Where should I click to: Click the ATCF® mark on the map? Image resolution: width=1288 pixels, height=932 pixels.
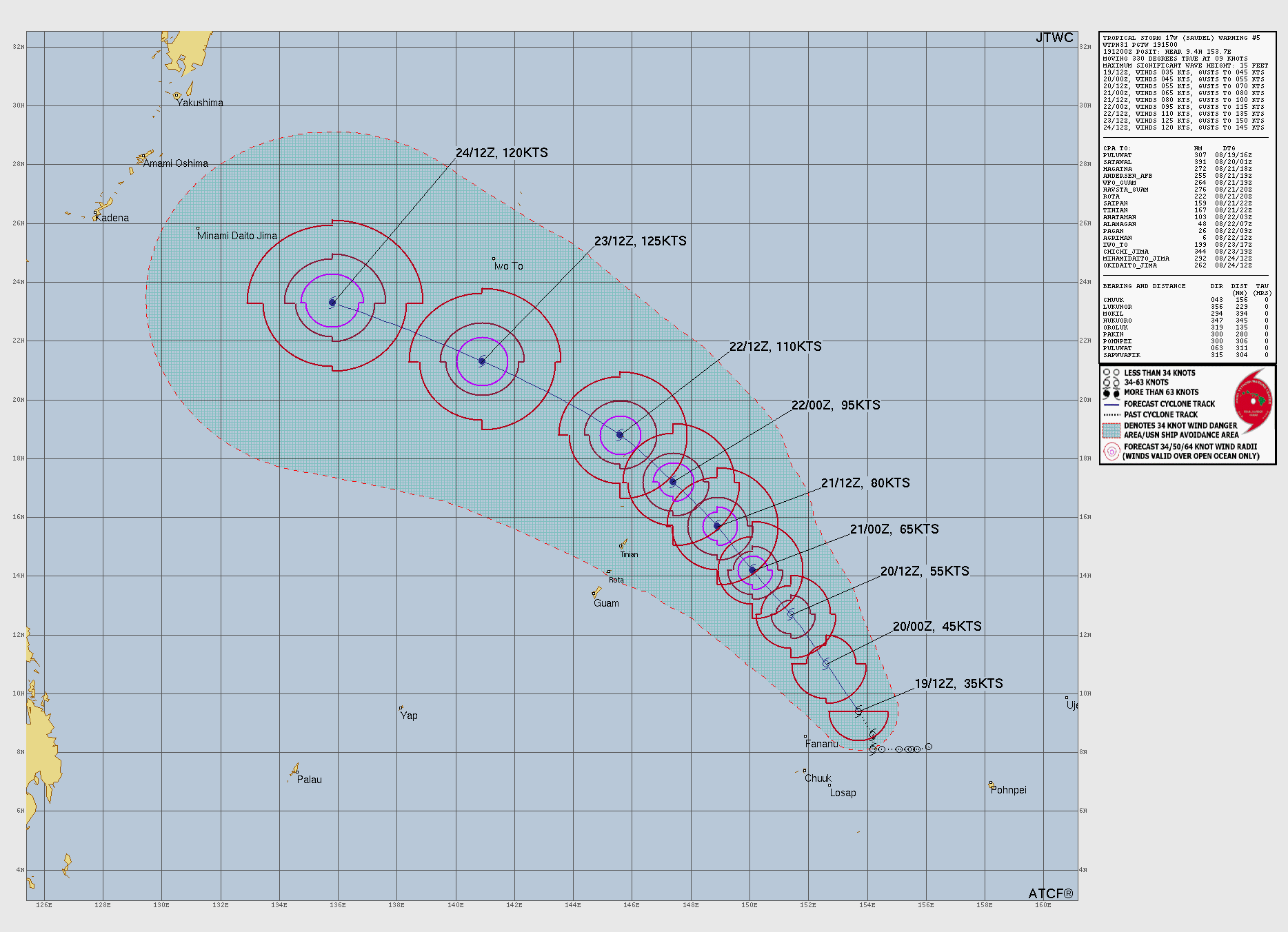pos(1051,893)
